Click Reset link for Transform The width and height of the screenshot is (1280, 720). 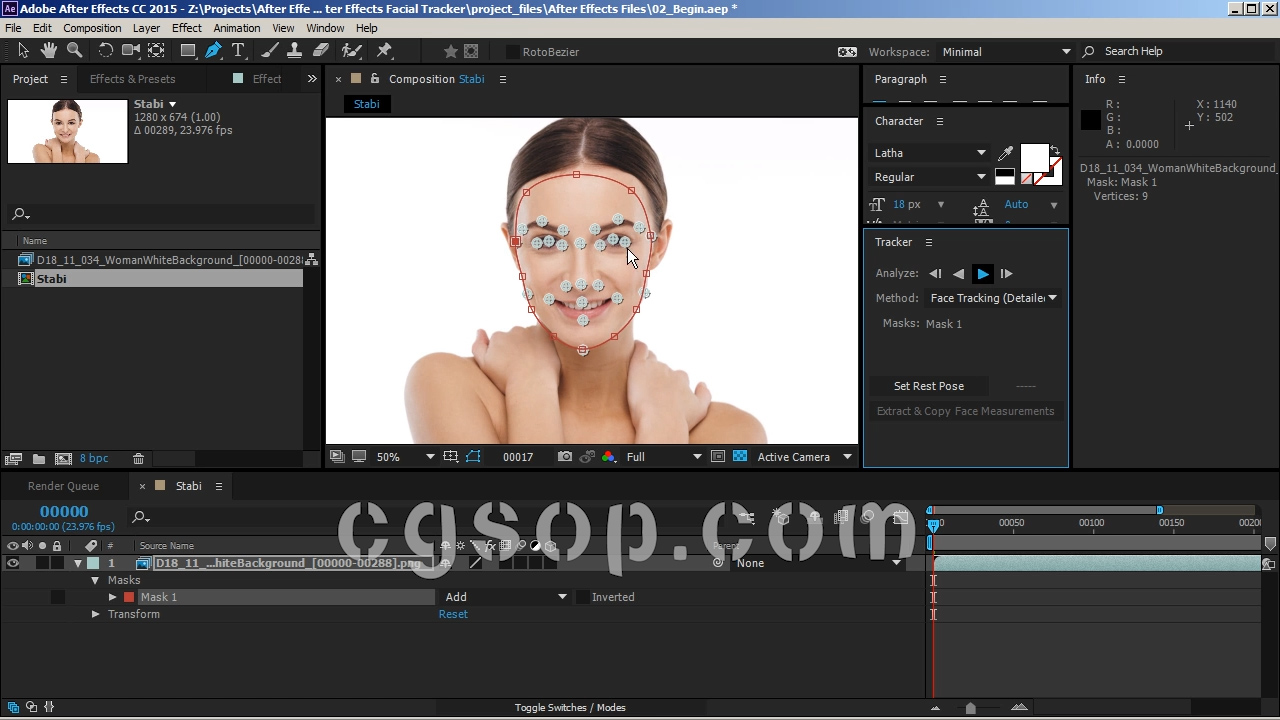click(453, 614)
